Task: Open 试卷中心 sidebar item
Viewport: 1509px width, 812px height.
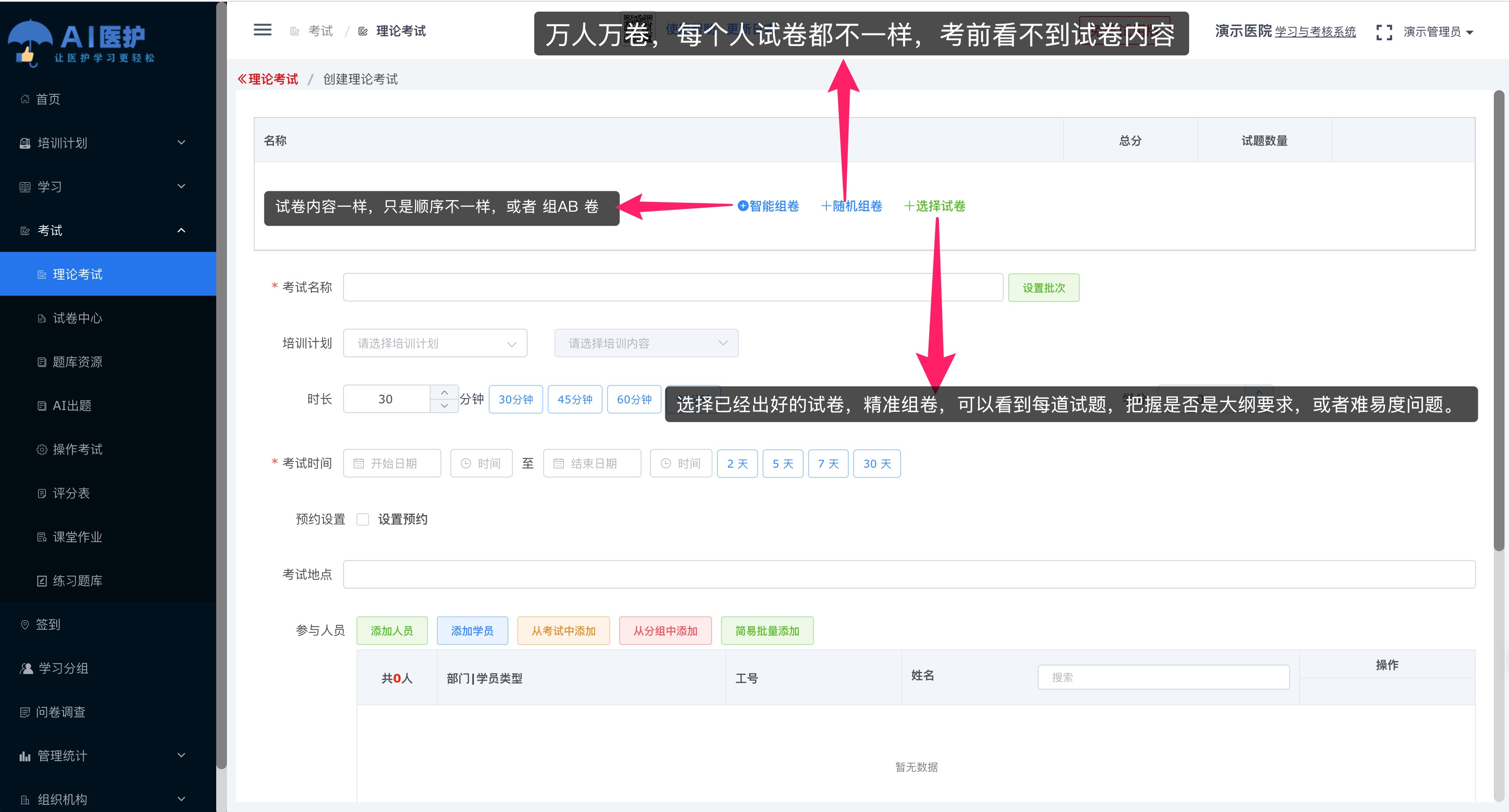Action: pos(109,318)
